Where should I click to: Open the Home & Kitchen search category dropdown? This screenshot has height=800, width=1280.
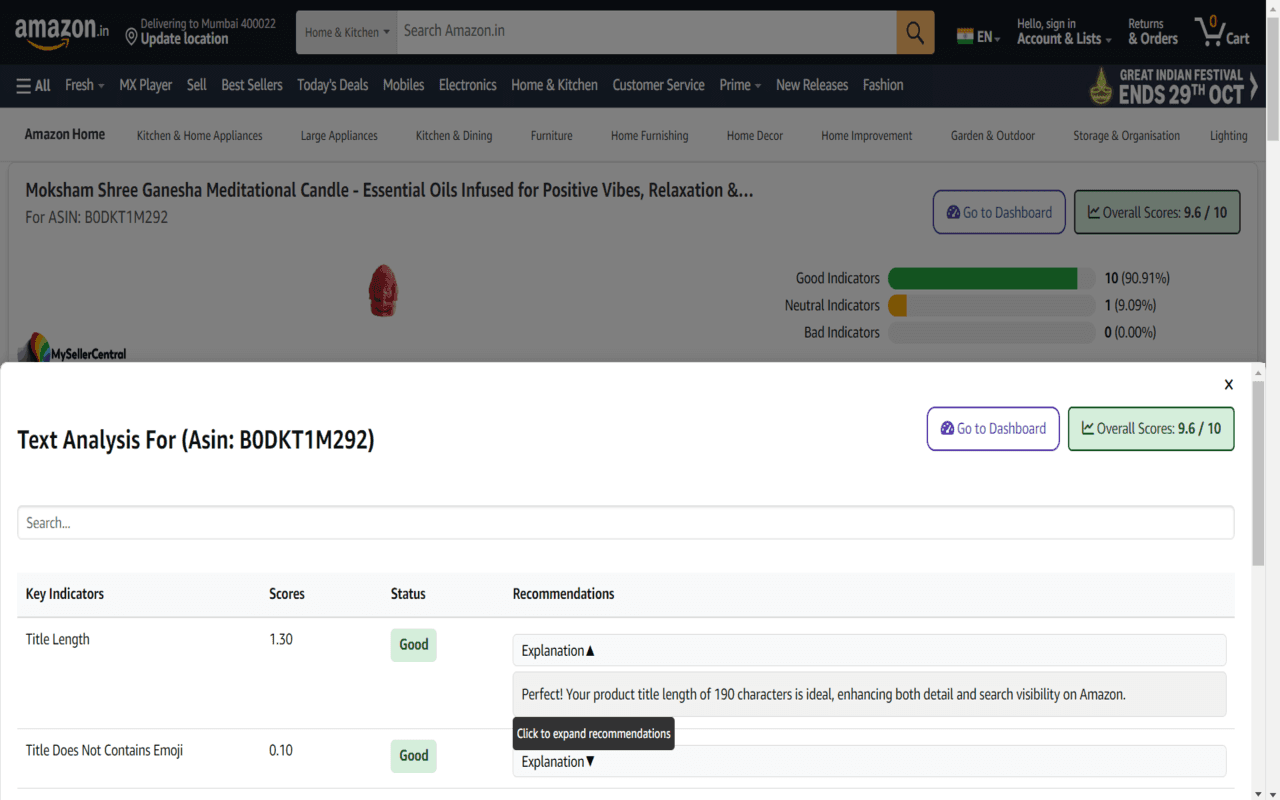tap(347, 32)
